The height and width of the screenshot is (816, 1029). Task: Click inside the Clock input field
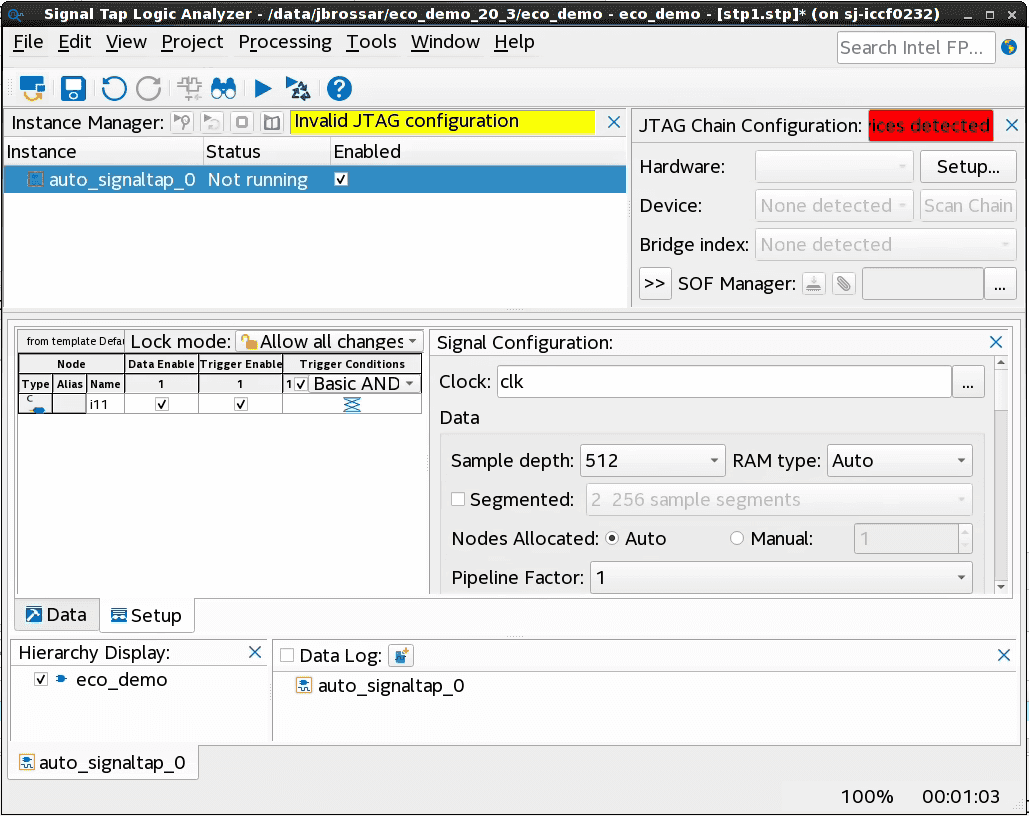coord(720,382)
